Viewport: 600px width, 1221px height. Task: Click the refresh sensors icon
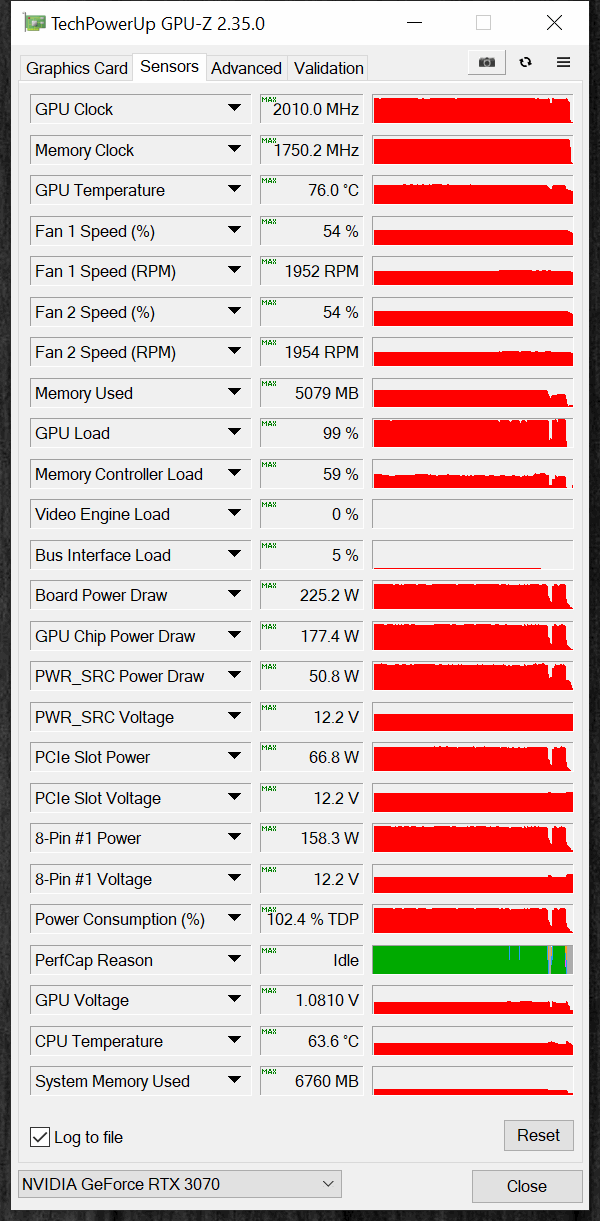pos(526,62)
